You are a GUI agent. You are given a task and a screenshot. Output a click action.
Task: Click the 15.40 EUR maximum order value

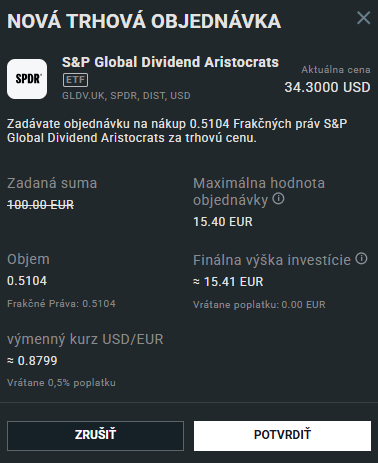point(223,222)
